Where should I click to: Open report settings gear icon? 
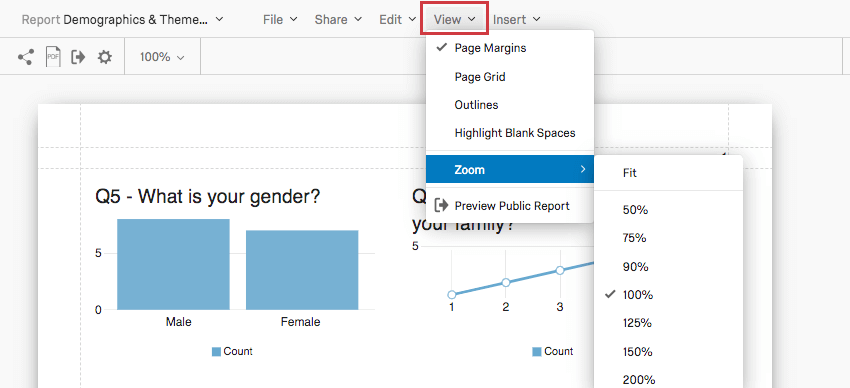[x=105, y=56]
